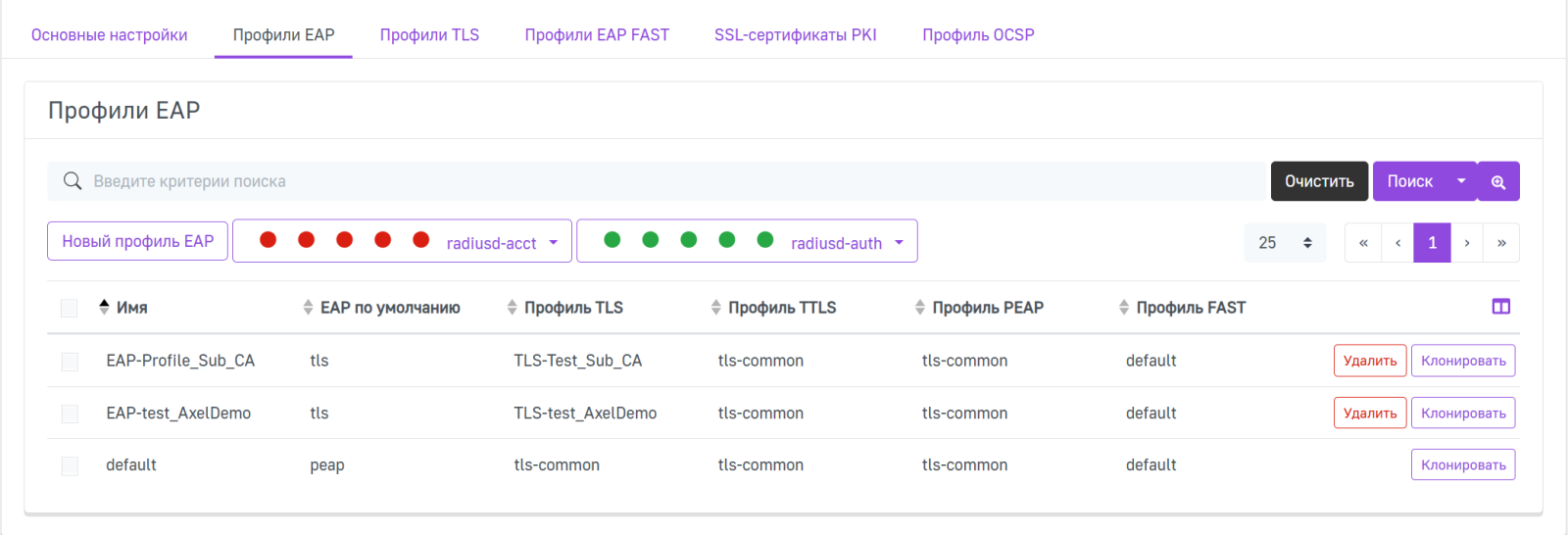This screenshot has height=535, width=1568.
Task: Click the advanced search magnifier icon
Action: [x=1497, y=181]
